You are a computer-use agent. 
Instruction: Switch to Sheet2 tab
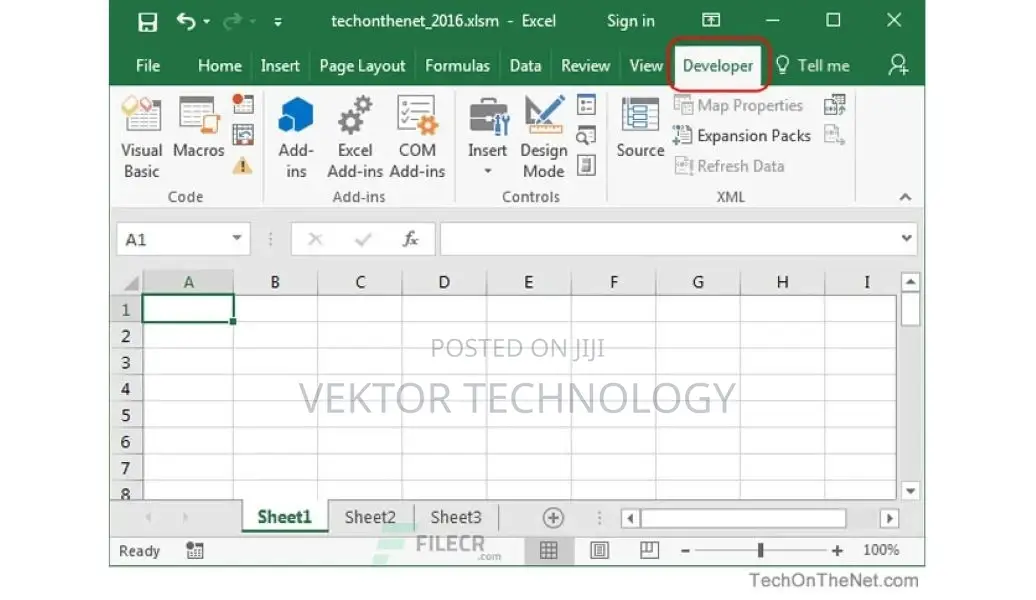point(370,517)
